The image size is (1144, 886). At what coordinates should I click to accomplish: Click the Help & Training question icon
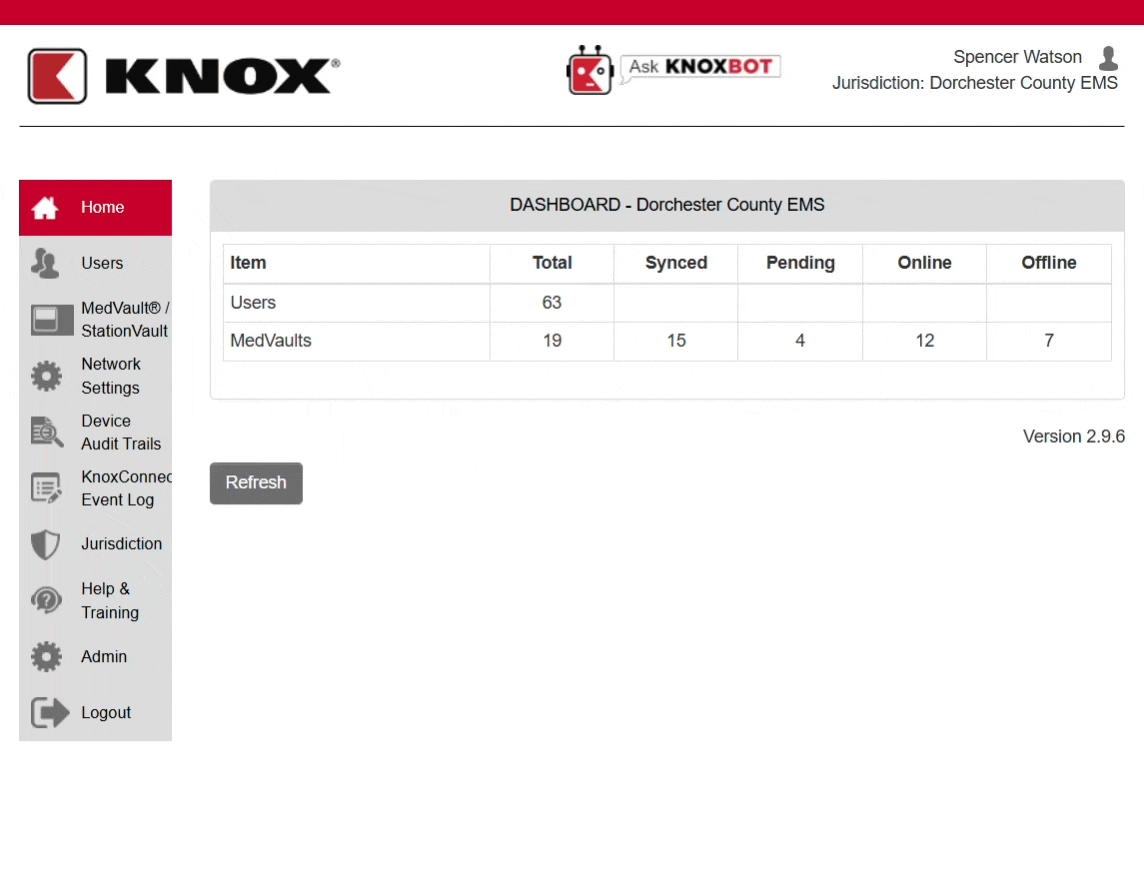tap(46, 601)
